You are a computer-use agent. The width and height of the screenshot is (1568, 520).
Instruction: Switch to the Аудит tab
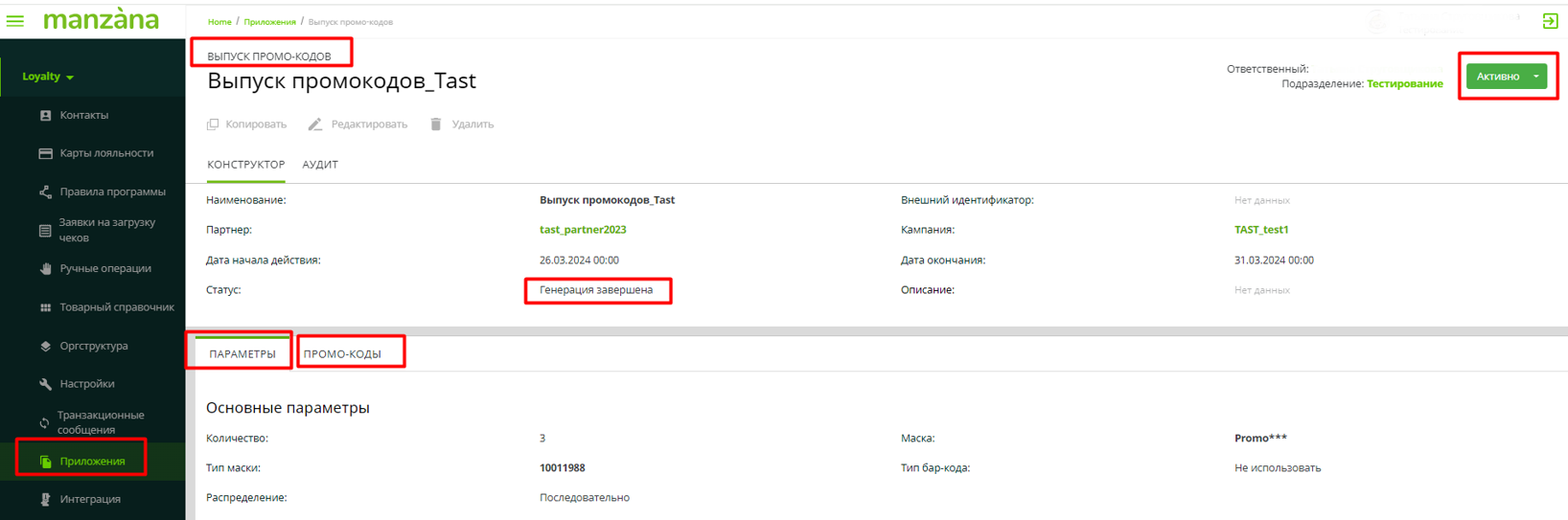[x=320, y=165]
